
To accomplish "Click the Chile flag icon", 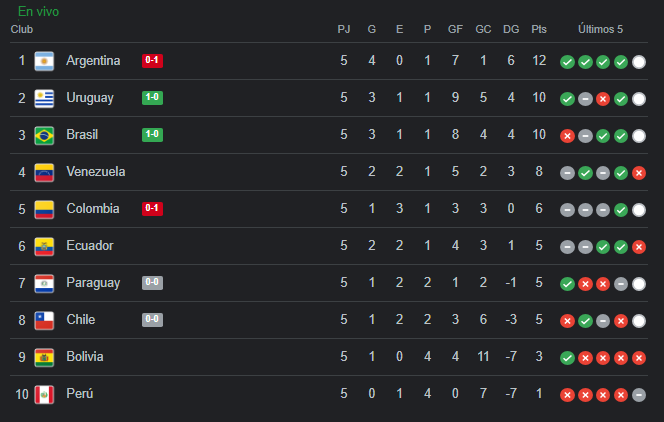I will point(44,320).
